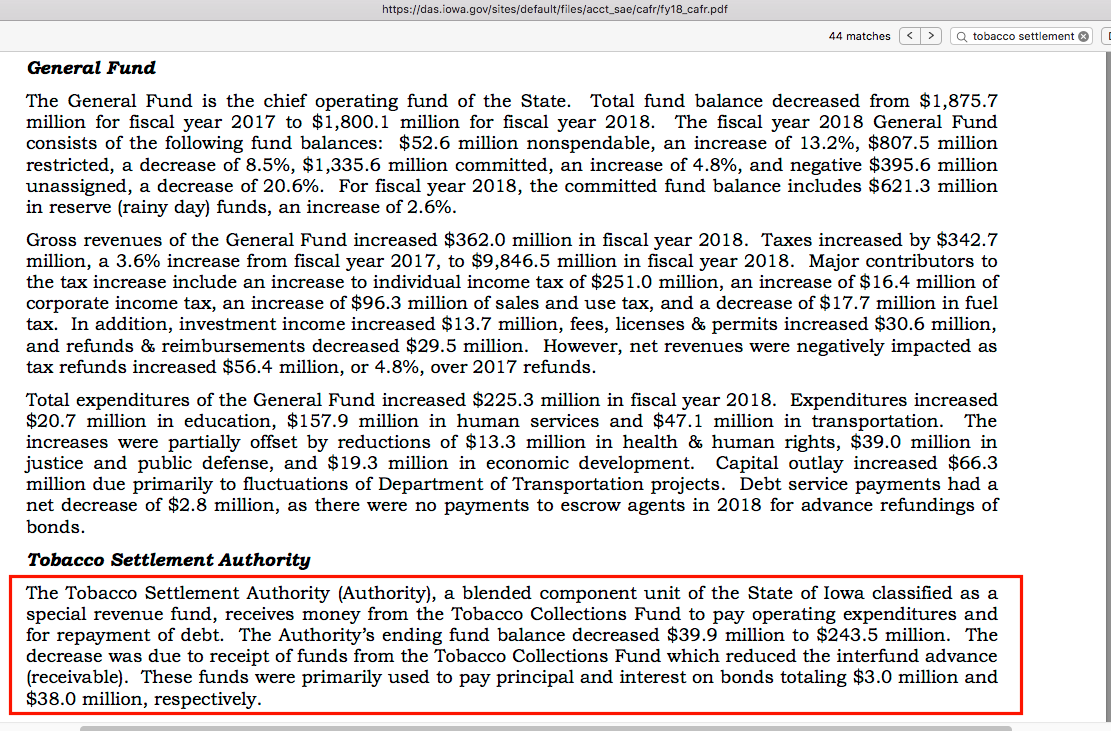Clear the 'tobacco settlement' search text

click(x=1083, y=36)
